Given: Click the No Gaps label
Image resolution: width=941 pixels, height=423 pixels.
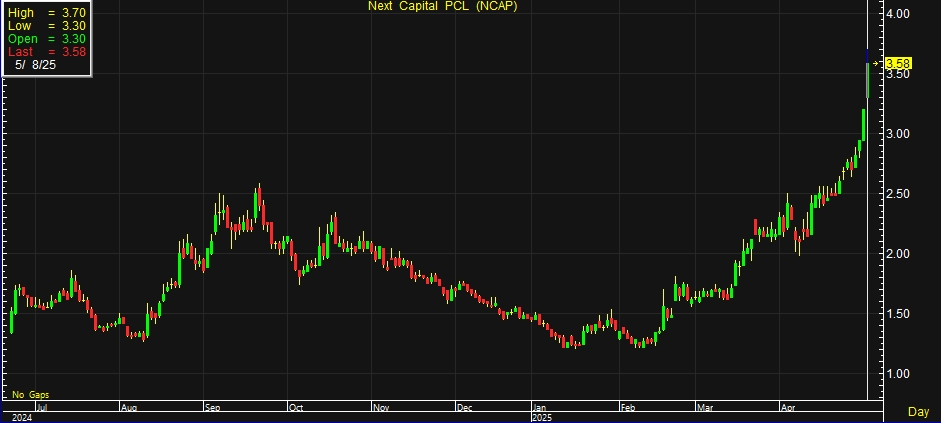Looking at the screenshot, I should (x=31, y=395).
